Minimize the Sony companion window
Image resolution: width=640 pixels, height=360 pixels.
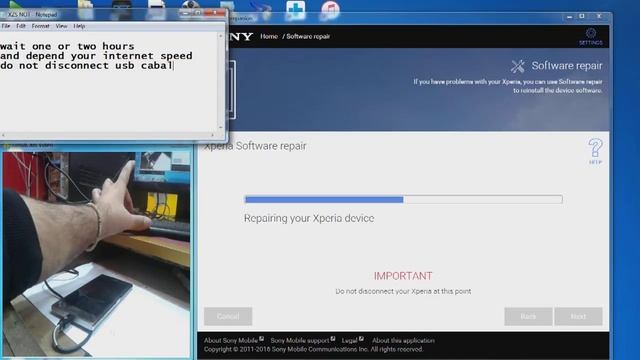(x=569, y=17)
